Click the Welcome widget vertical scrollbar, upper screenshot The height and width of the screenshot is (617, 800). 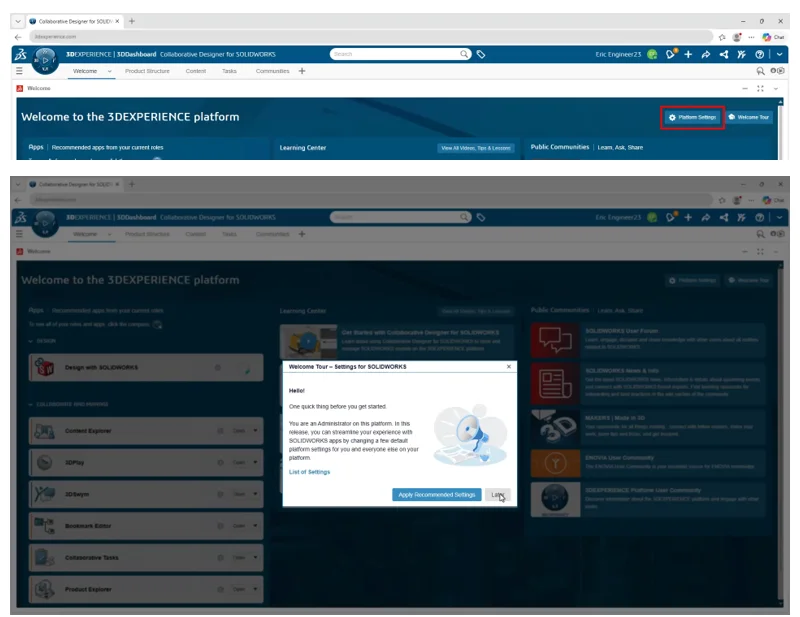[780, 129]
